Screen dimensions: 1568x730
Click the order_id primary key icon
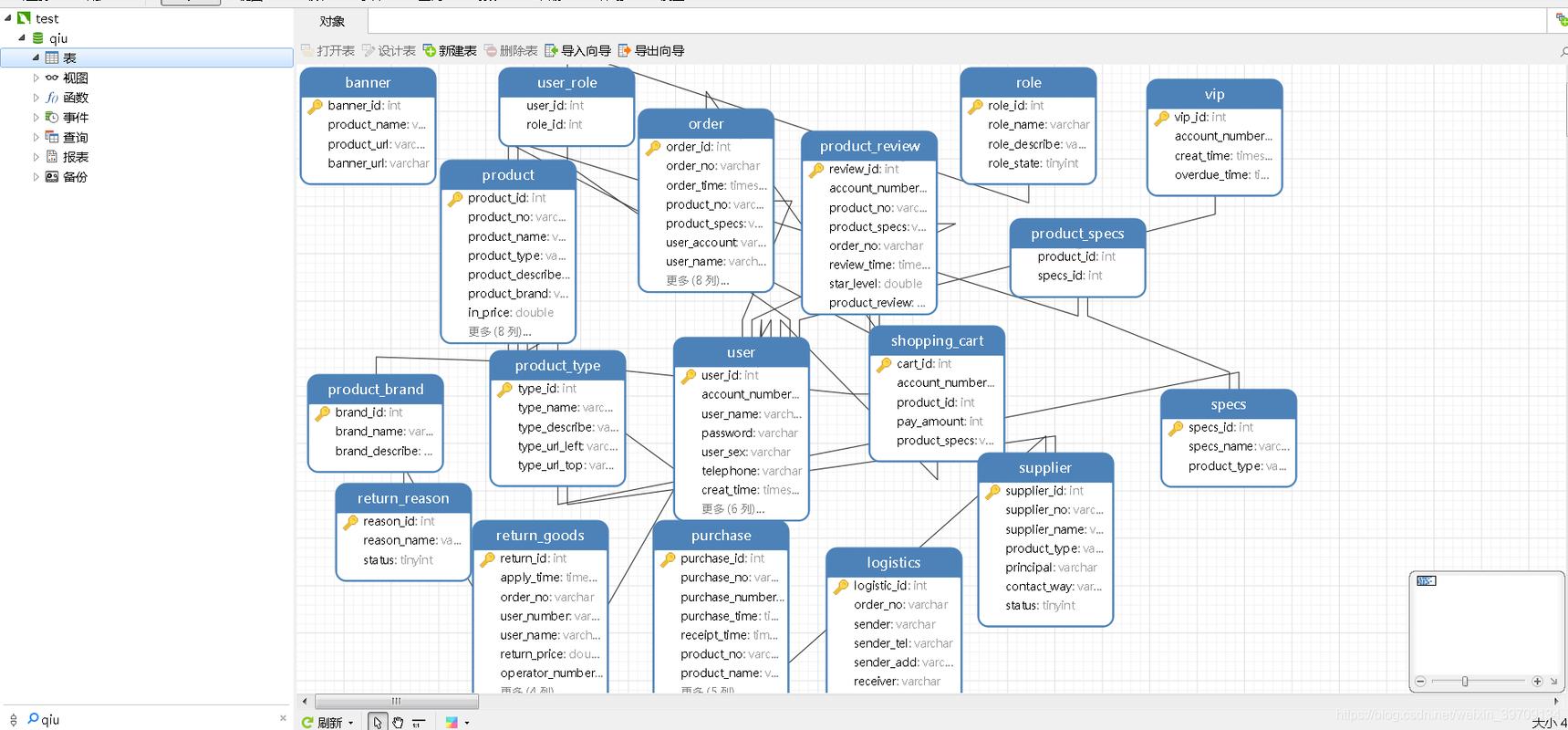click(653, 147)
